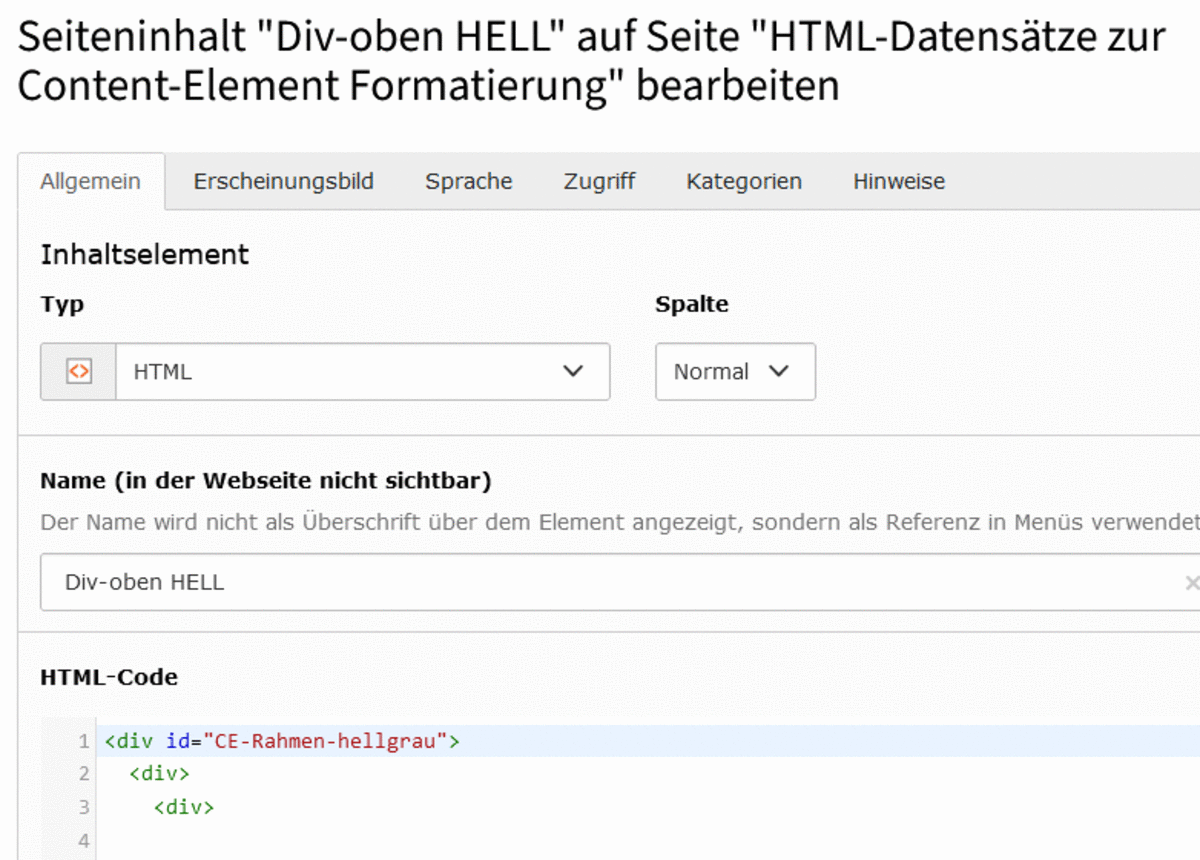1200x860 pixels.
Task: Click the div tag on code line 3
Action: point(183,806)
